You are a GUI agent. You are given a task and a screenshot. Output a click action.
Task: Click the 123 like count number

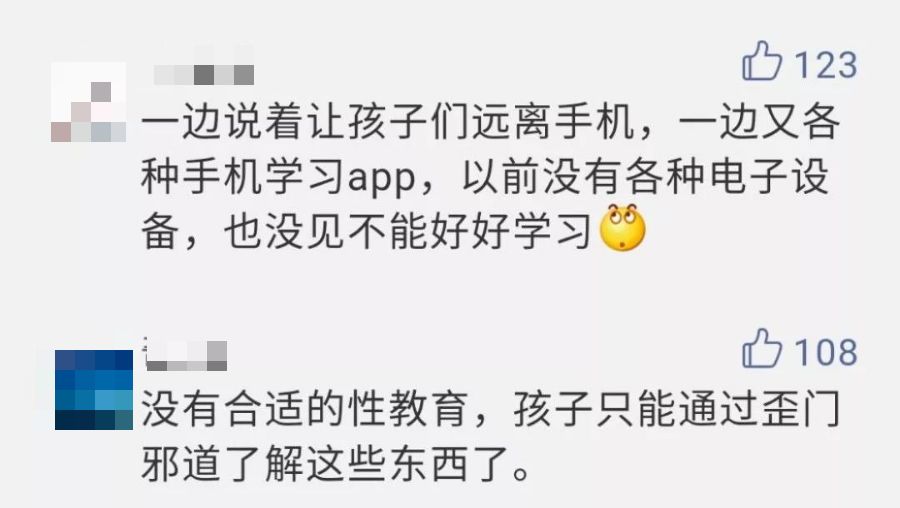click(826, 64)
